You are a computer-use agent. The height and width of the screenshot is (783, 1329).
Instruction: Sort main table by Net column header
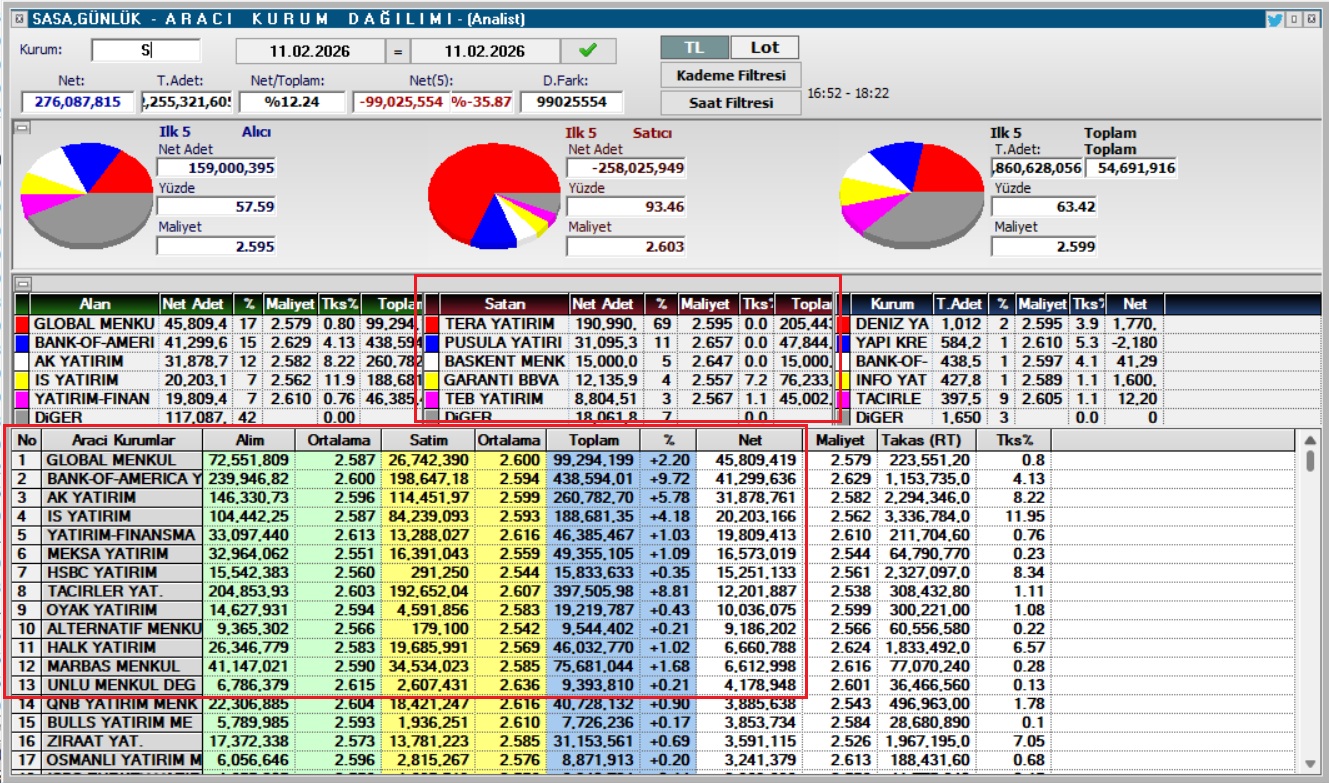click(x=751, y=440)
